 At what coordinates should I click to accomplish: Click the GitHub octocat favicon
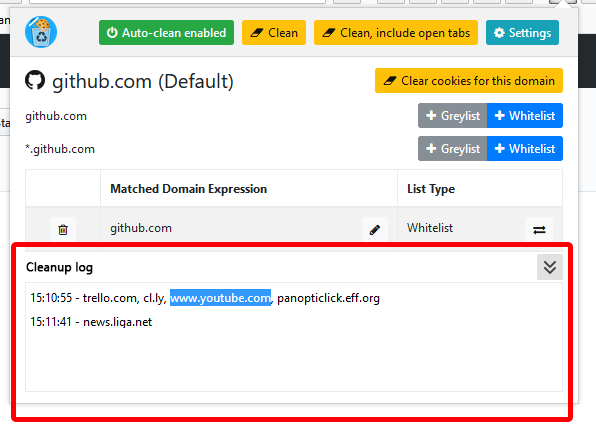coord(35,80)
